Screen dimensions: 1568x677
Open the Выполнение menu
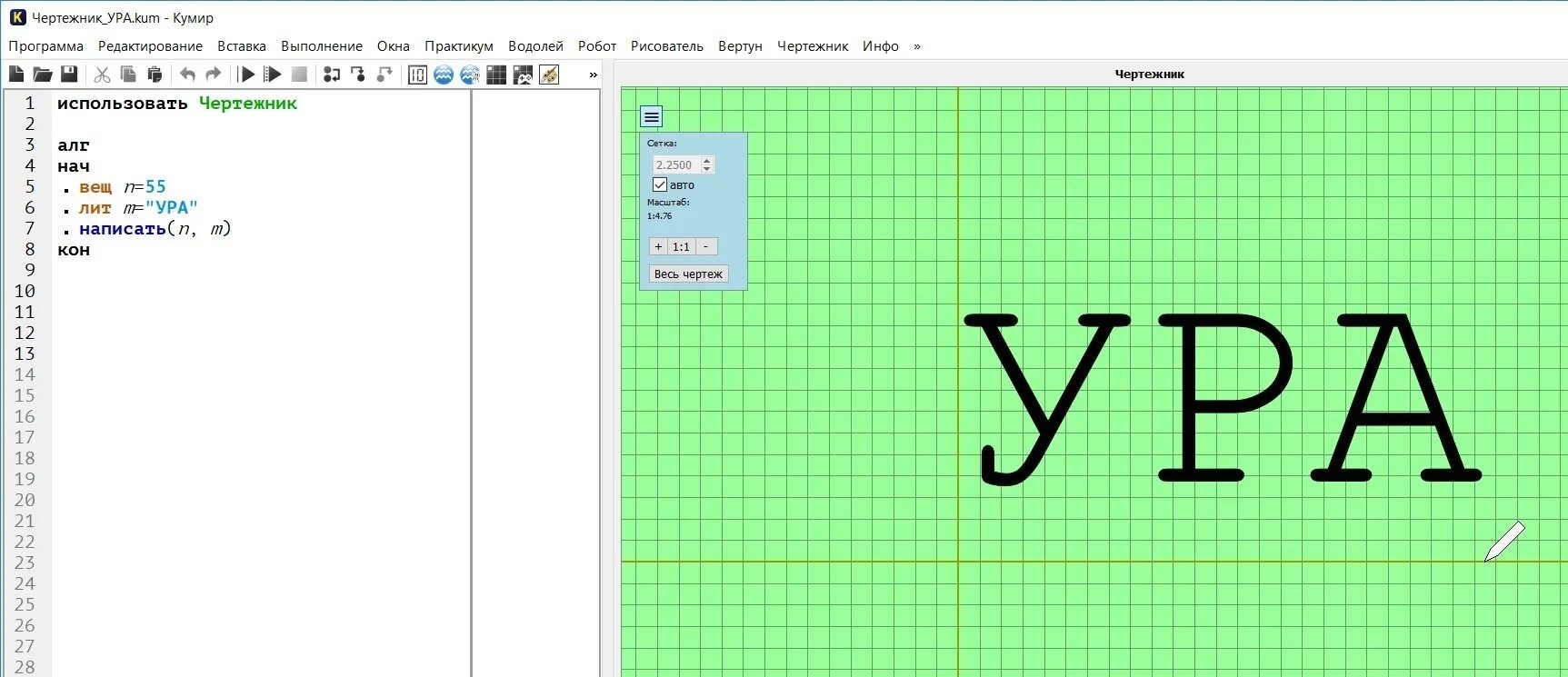tap(322, 46)
